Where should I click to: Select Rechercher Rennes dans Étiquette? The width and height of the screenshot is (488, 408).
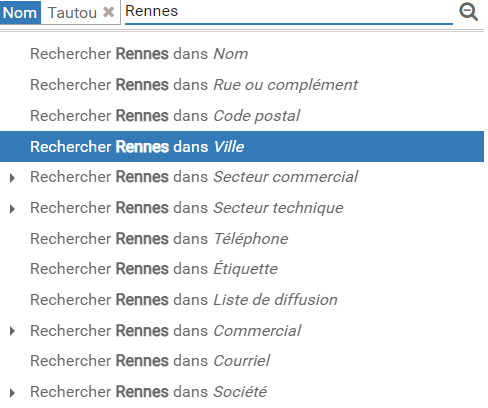coord(242,269)
